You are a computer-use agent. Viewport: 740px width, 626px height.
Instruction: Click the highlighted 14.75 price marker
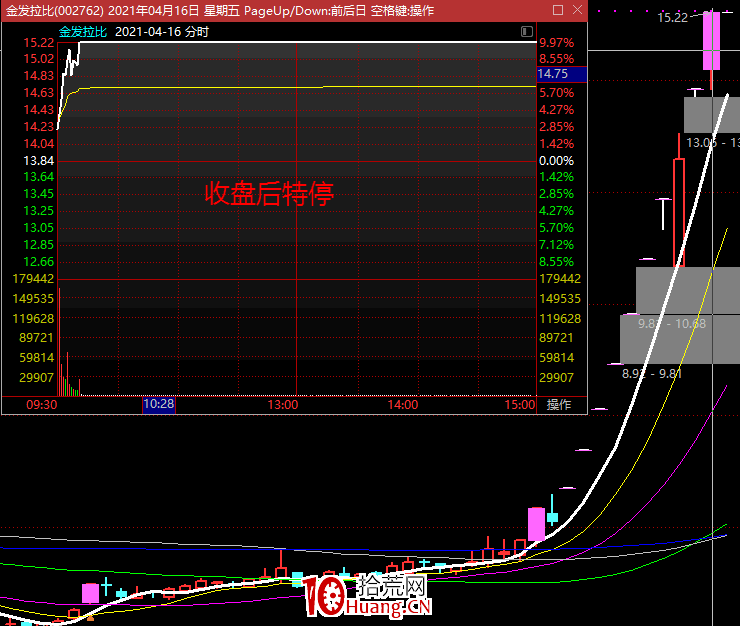click(x=562, y=74)
